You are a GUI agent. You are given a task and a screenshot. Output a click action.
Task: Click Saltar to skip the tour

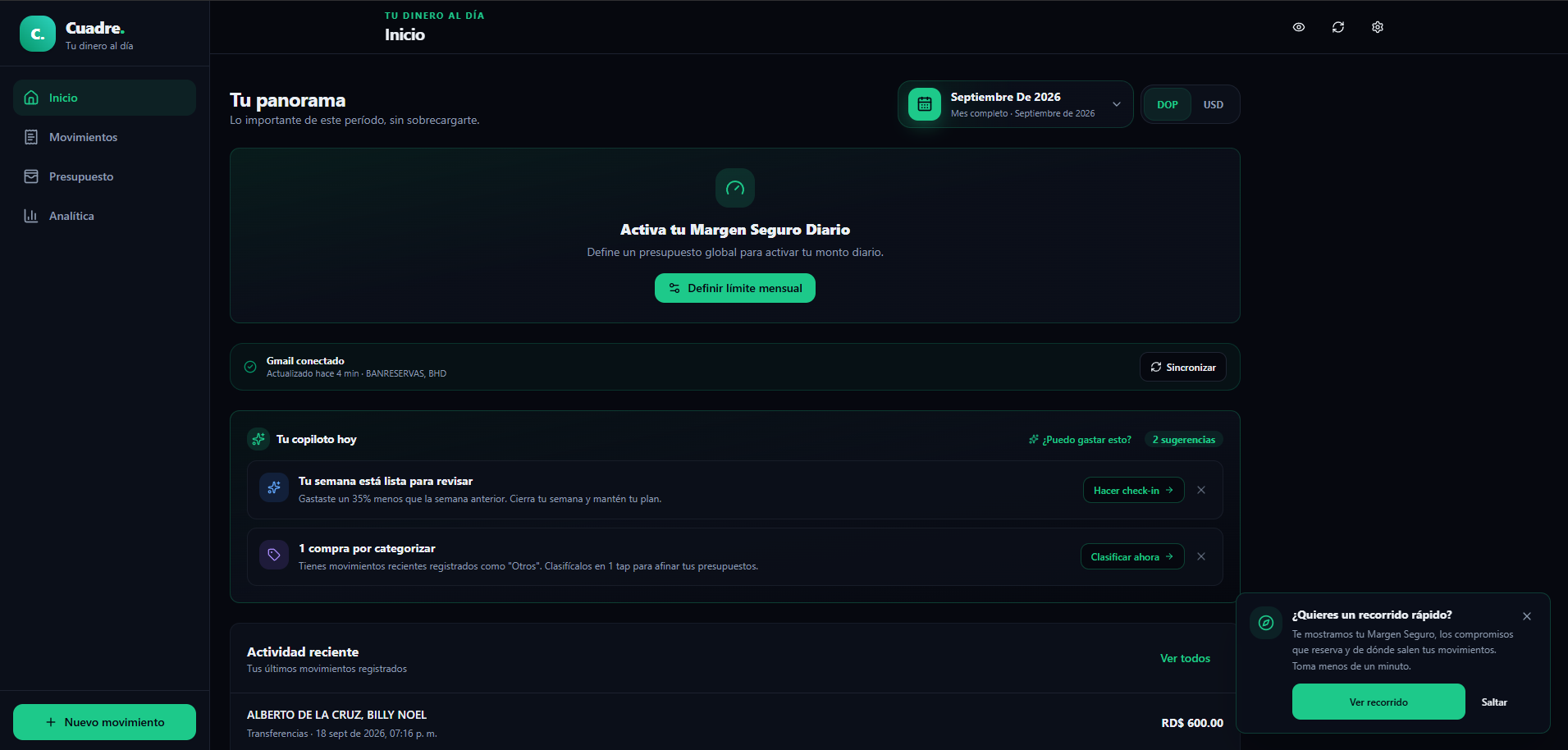pyautogui.click(x=1494, y=702)
